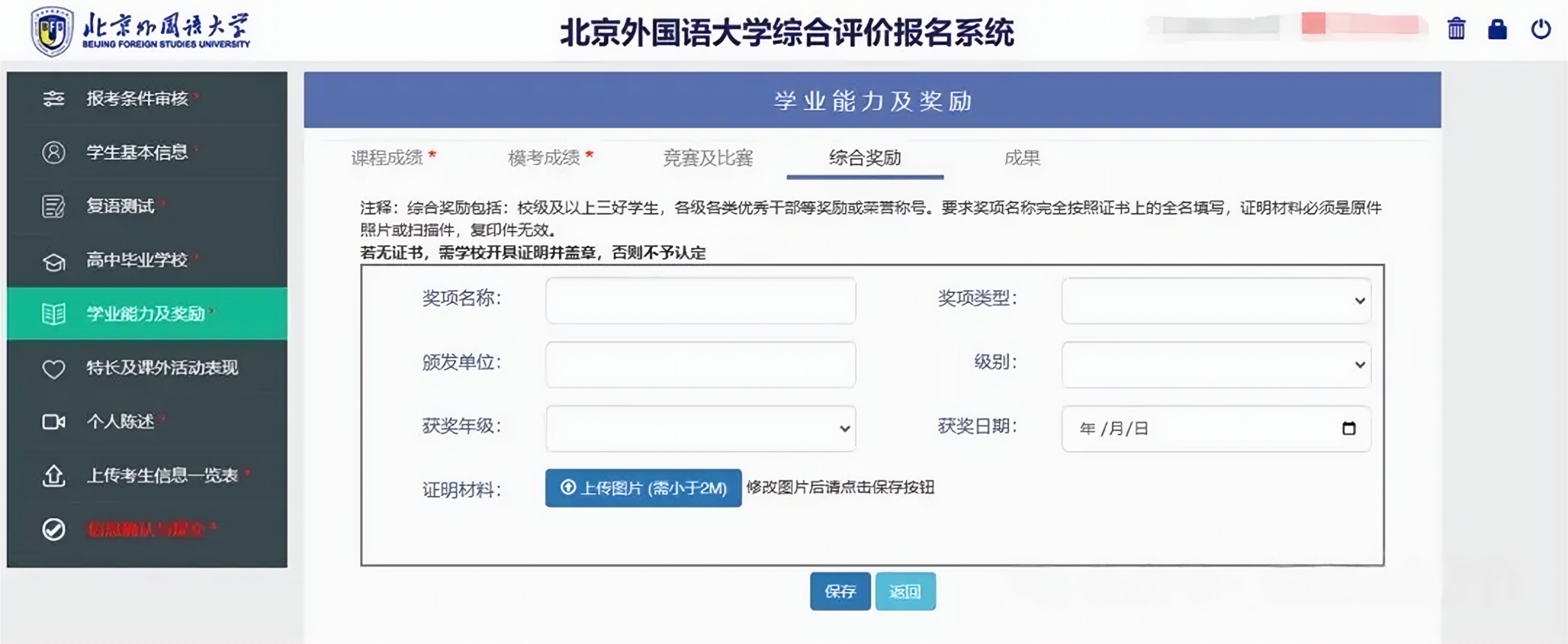Screen dimensions: 1568x644
Task: Click the 上传图片 (需小于2M) button
Action: tap(644, 487)
